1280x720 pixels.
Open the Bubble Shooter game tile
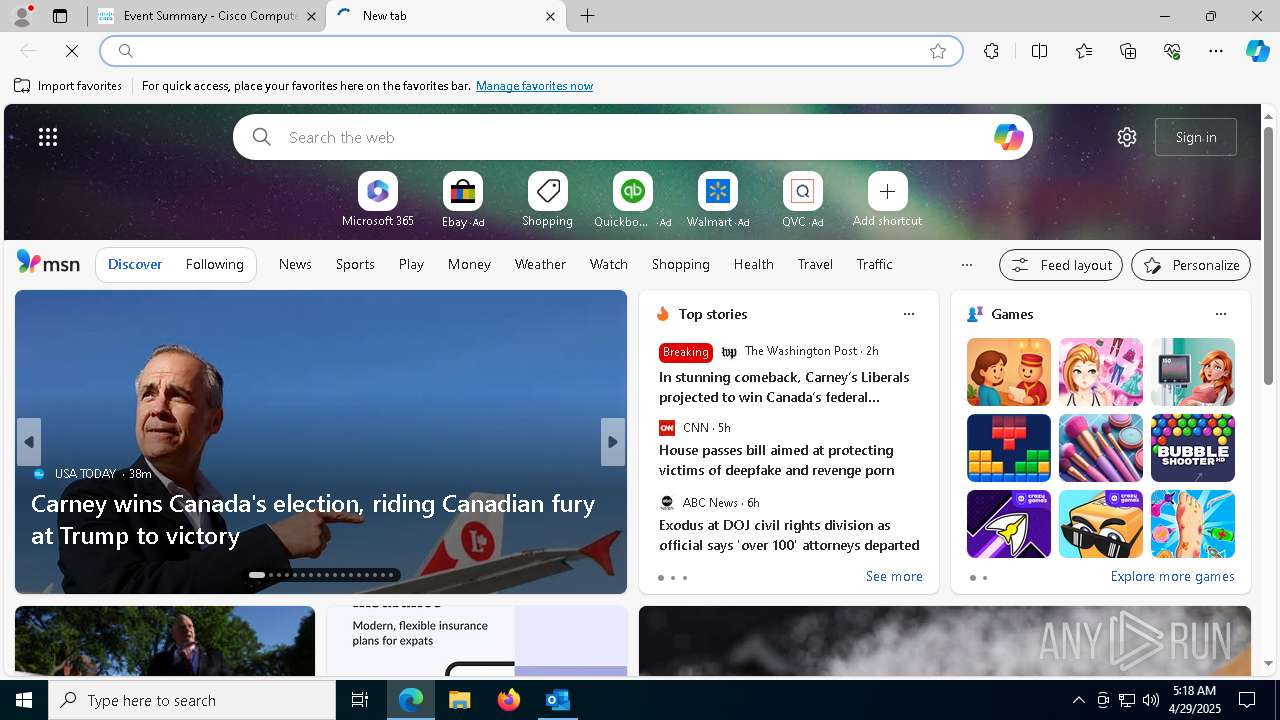tap(1192, 448)
